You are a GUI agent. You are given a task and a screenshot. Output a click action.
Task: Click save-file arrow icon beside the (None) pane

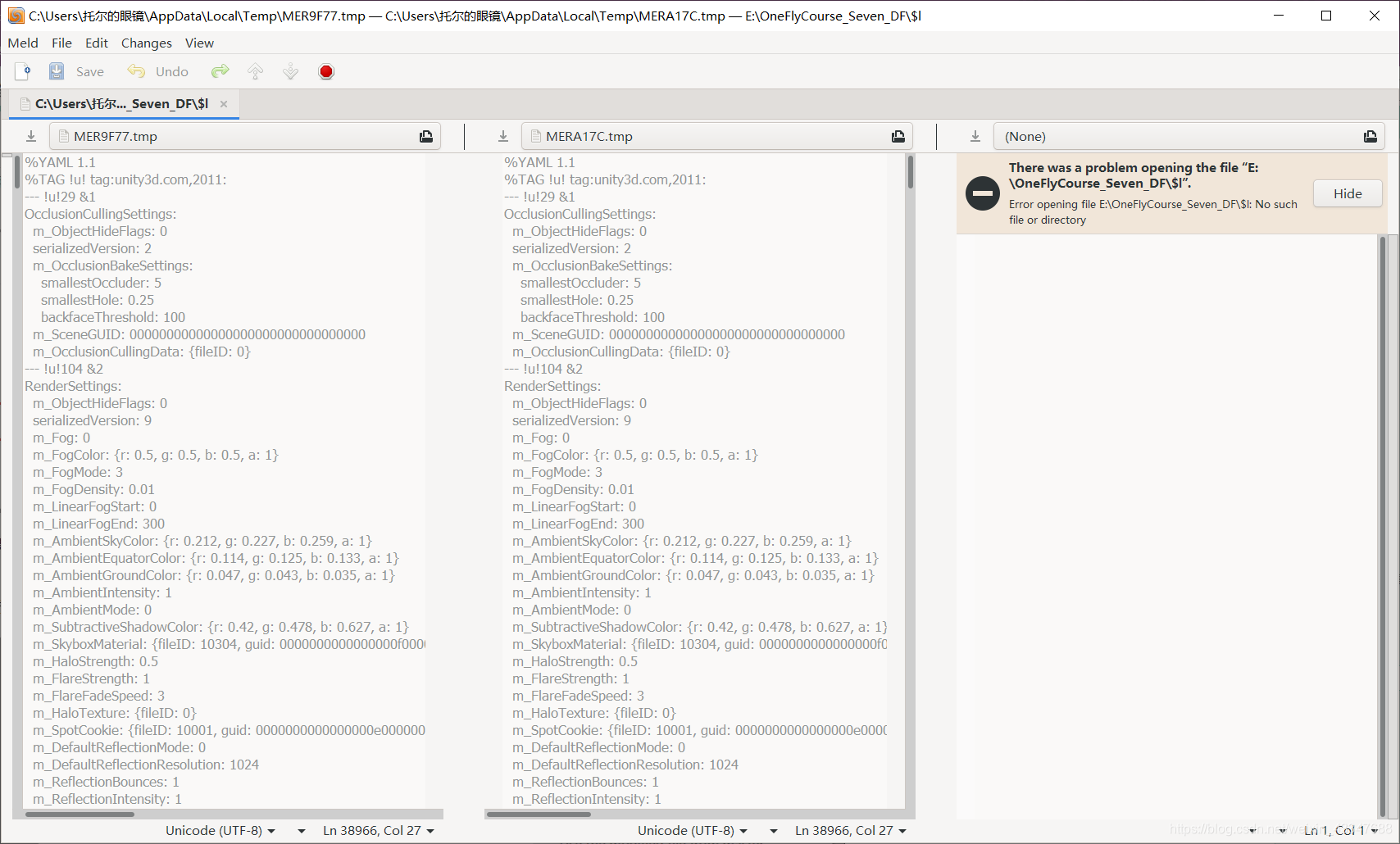975,137
